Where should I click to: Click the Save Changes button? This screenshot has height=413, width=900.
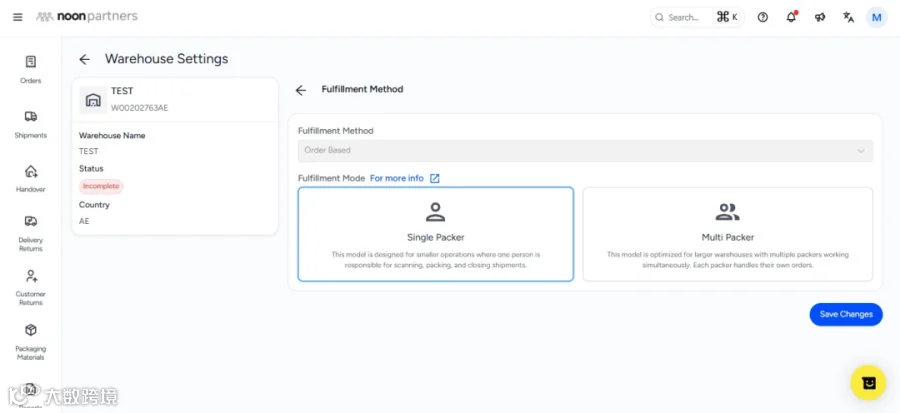pyautogui.click(x=846, y=314)
